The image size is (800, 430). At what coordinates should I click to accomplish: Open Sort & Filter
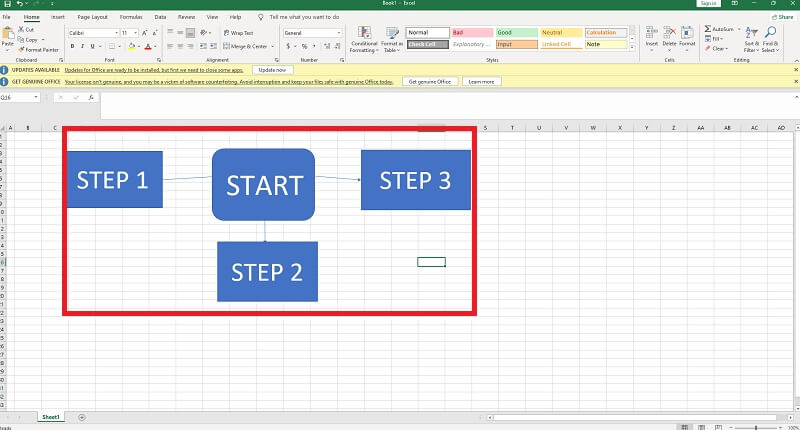pos(752,40)
